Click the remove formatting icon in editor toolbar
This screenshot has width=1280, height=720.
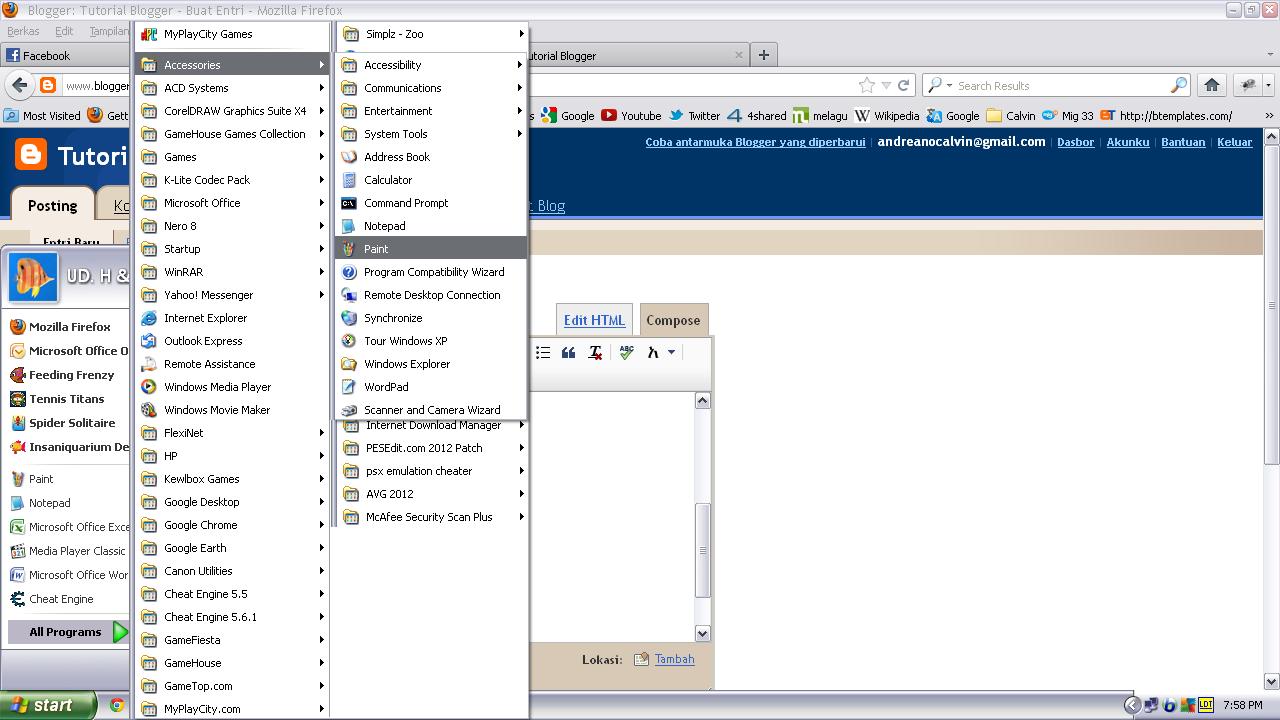(x=595, y=352)
